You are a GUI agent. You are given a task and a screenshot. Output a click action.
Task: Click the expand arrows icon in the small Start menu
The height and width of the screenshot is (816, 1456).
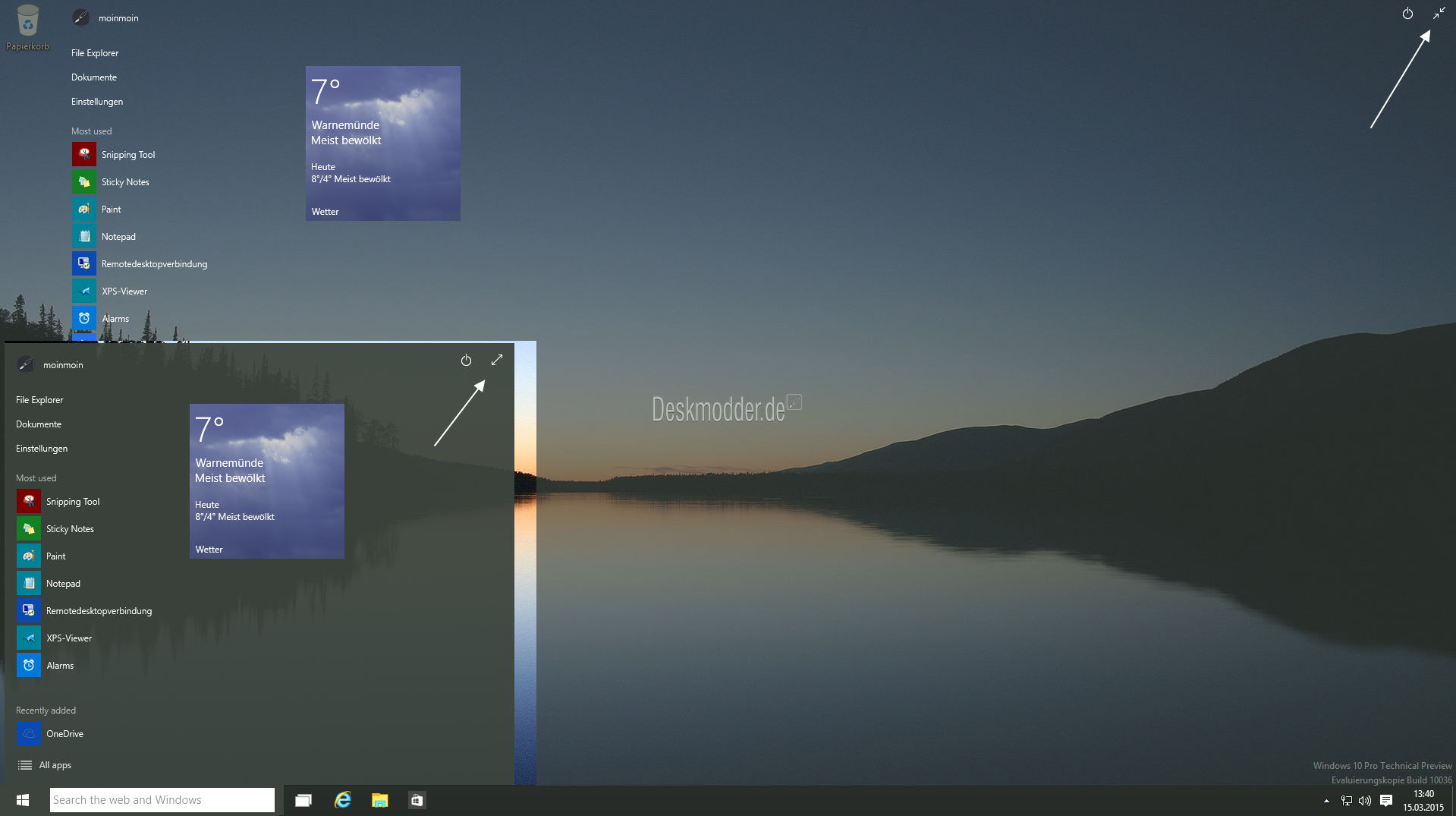497,360
